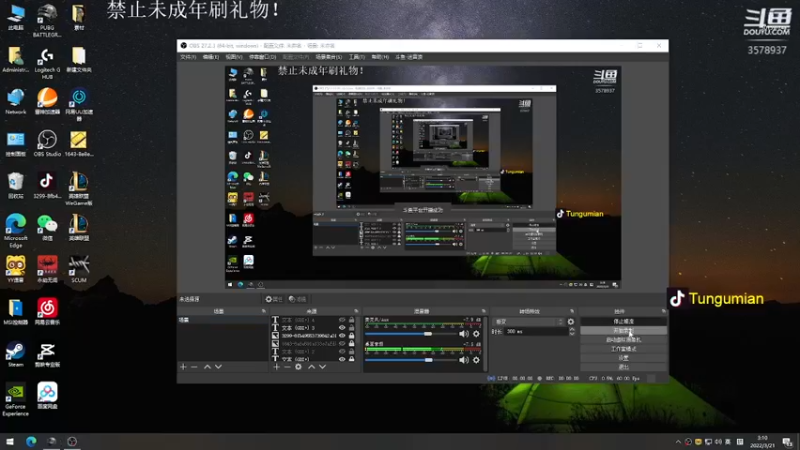800x450 pixels.
Task: Open the Recycle Bin on desktop
Action: click(x=16, y=185)
